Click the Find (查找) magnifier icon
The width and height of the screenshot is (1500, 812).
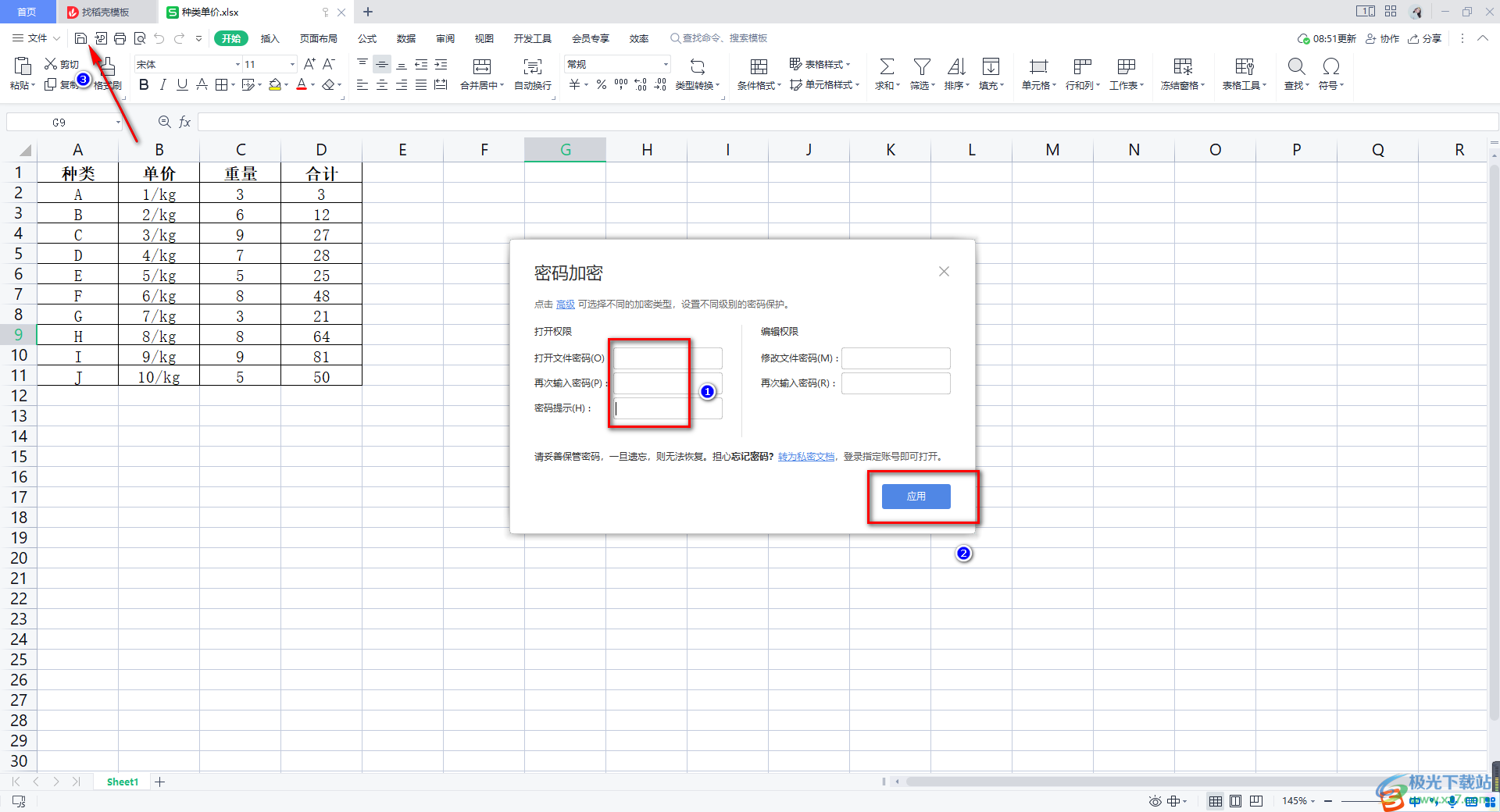(1296, 66)
